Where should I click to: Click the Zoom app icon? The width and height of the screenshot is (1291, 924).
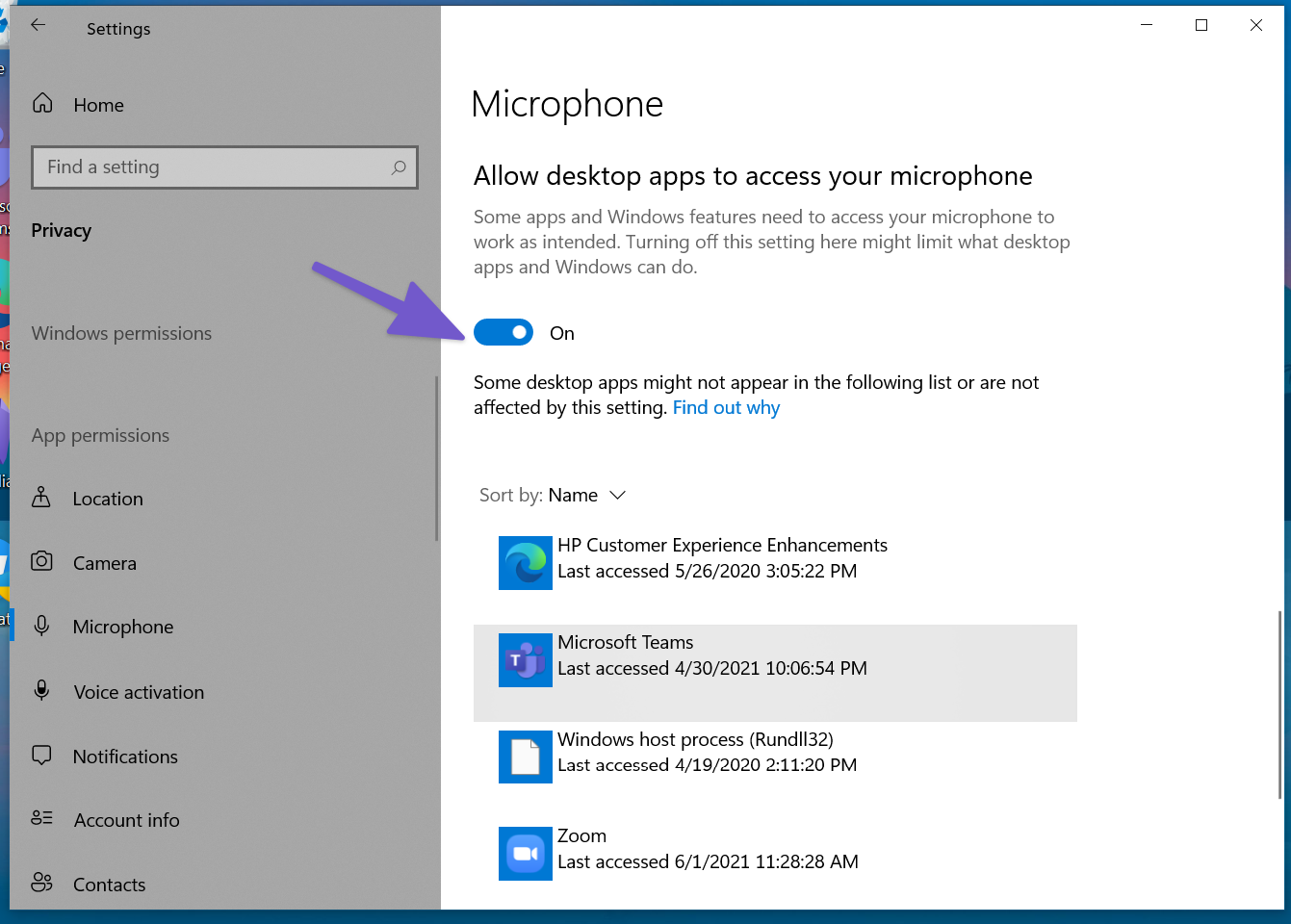coord(526,854)
